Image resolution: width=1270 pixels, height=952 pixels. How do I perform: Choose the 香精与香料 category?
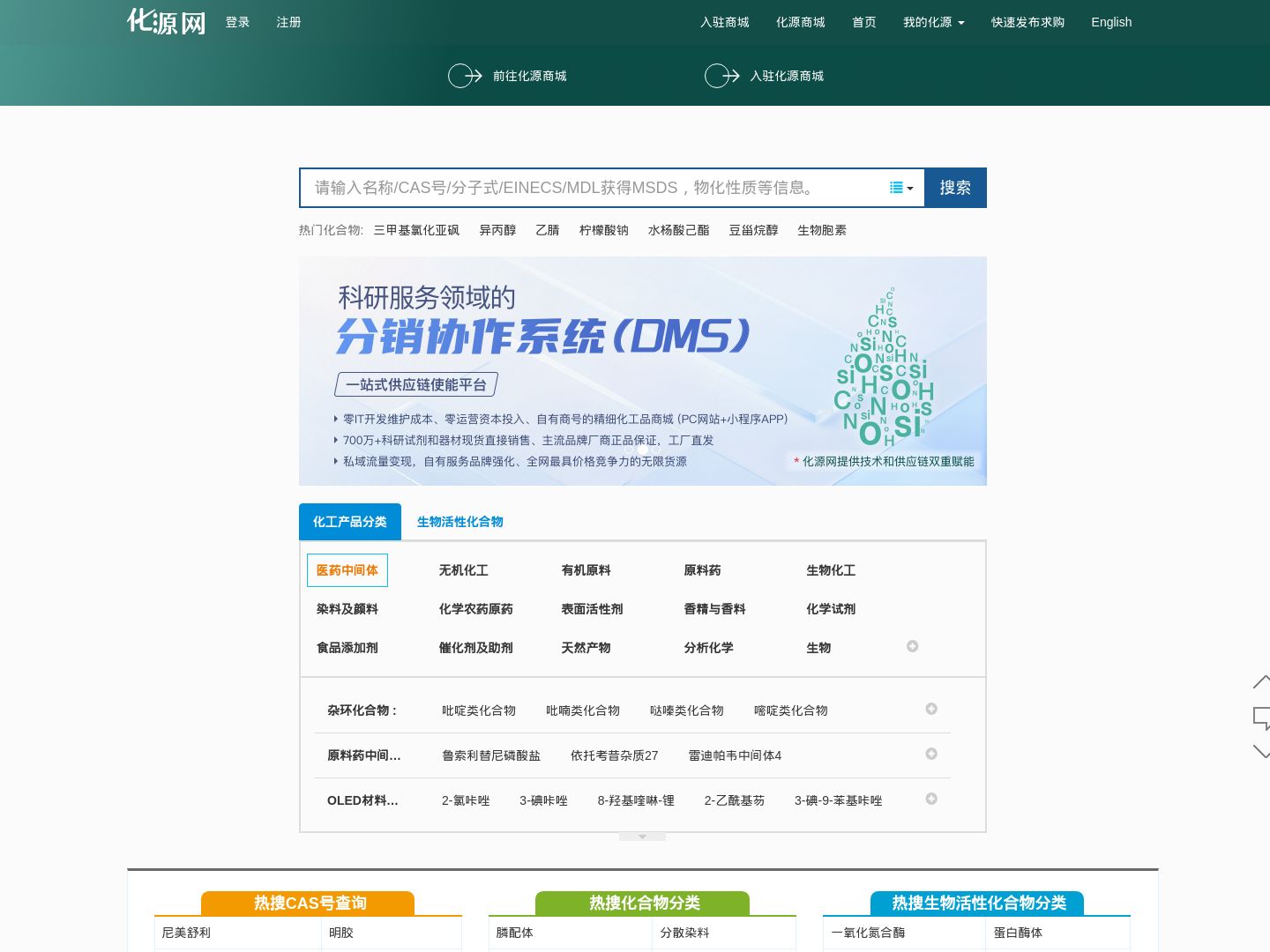click(x=715, y=609)
